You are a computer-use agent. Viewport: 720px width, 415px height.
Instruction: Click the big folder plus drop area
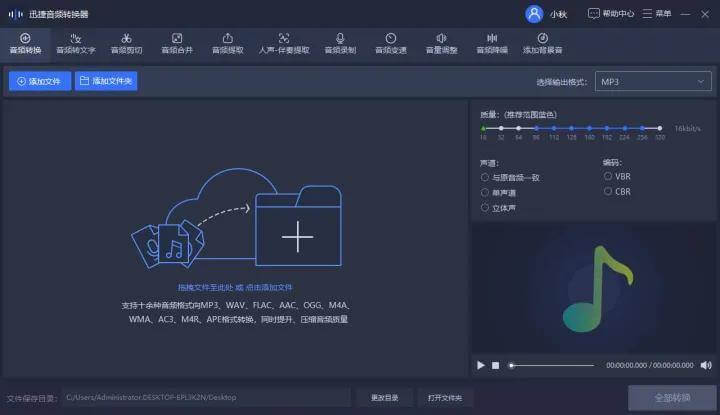pyautogui.click(x=298, y=227)
